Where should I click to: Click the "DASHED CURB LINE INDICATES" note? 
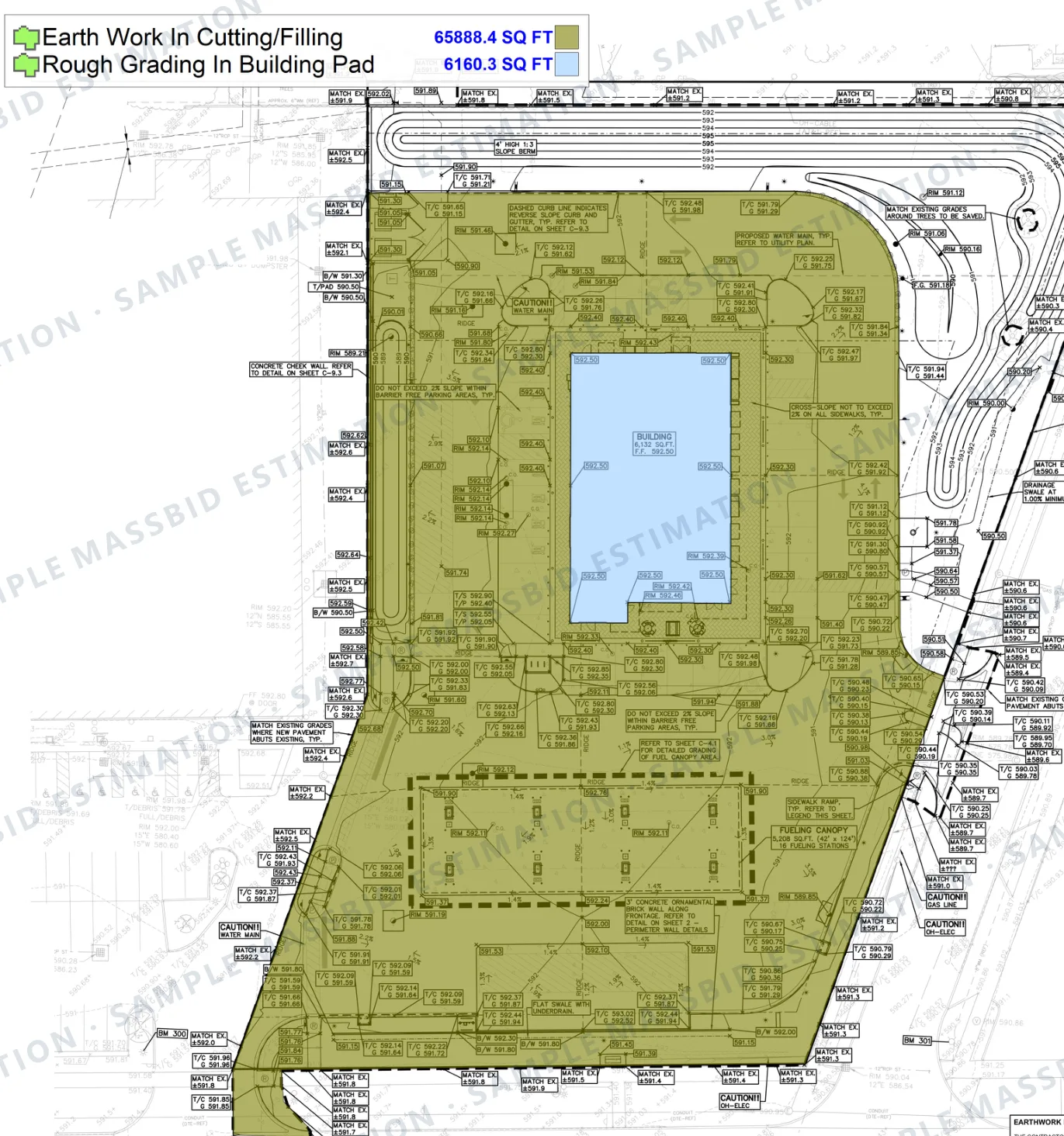coord(558,218)
